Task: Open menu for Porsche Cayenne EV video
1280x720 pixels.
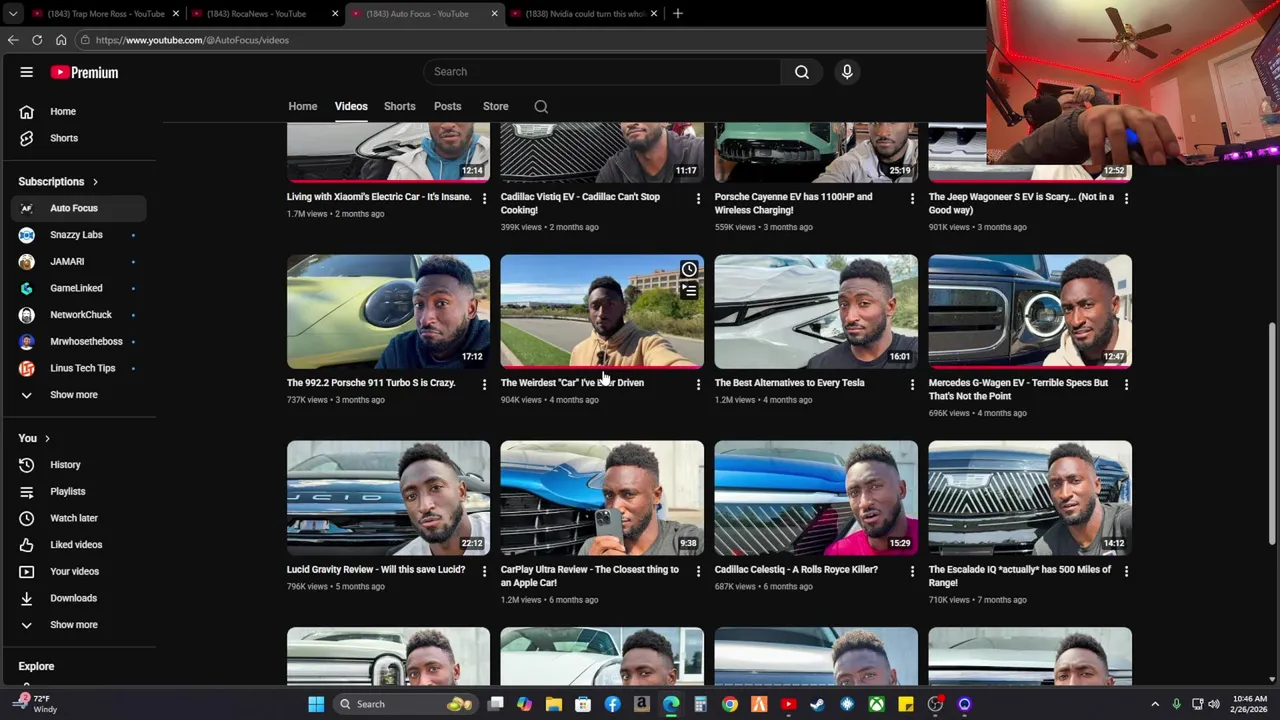Action: [x=912, y=199]
